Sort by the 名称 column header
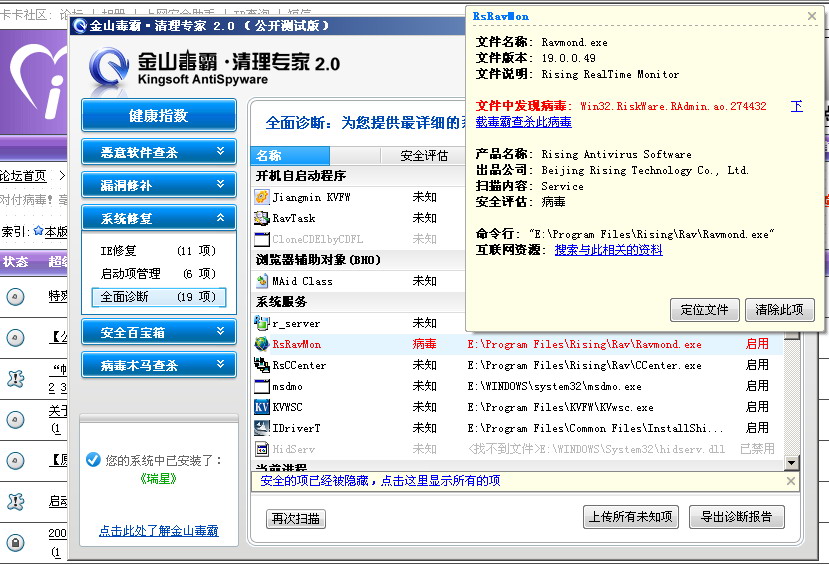This screenshot has width=829, height=566. point(290,155)
